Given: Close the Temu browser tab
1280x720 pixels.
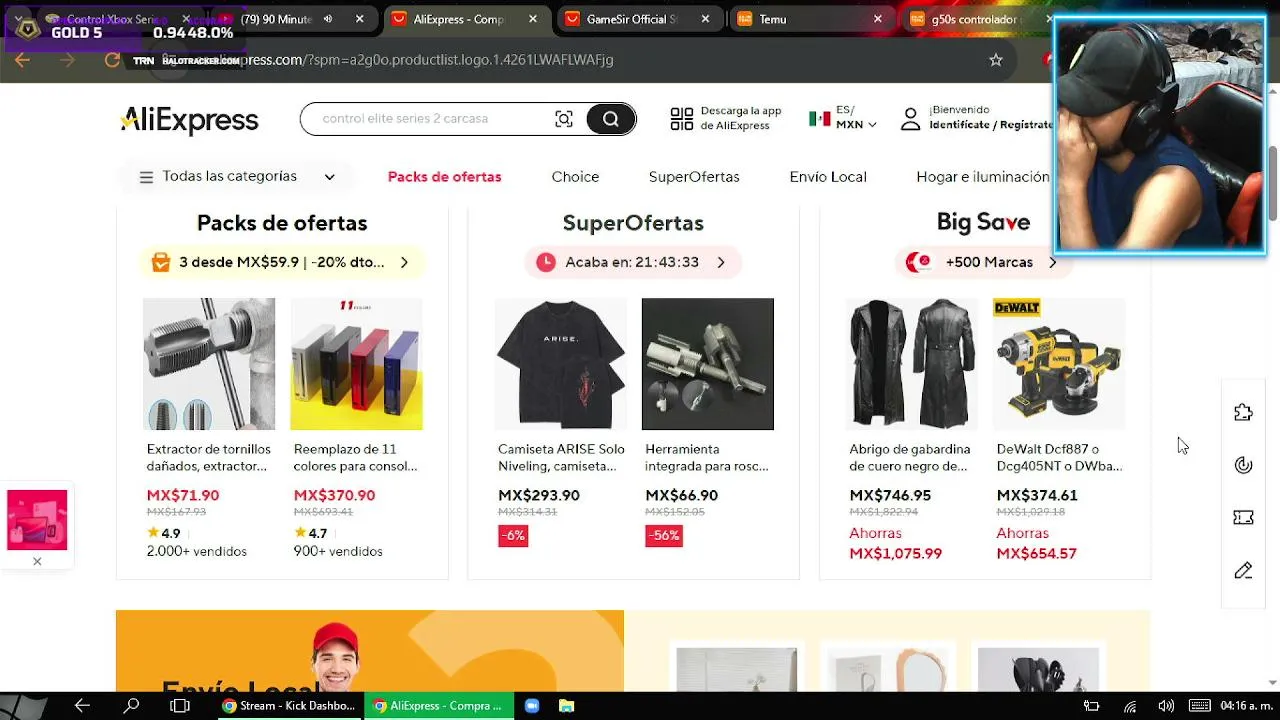Looking at the screenshot, I should coord(878,19).
